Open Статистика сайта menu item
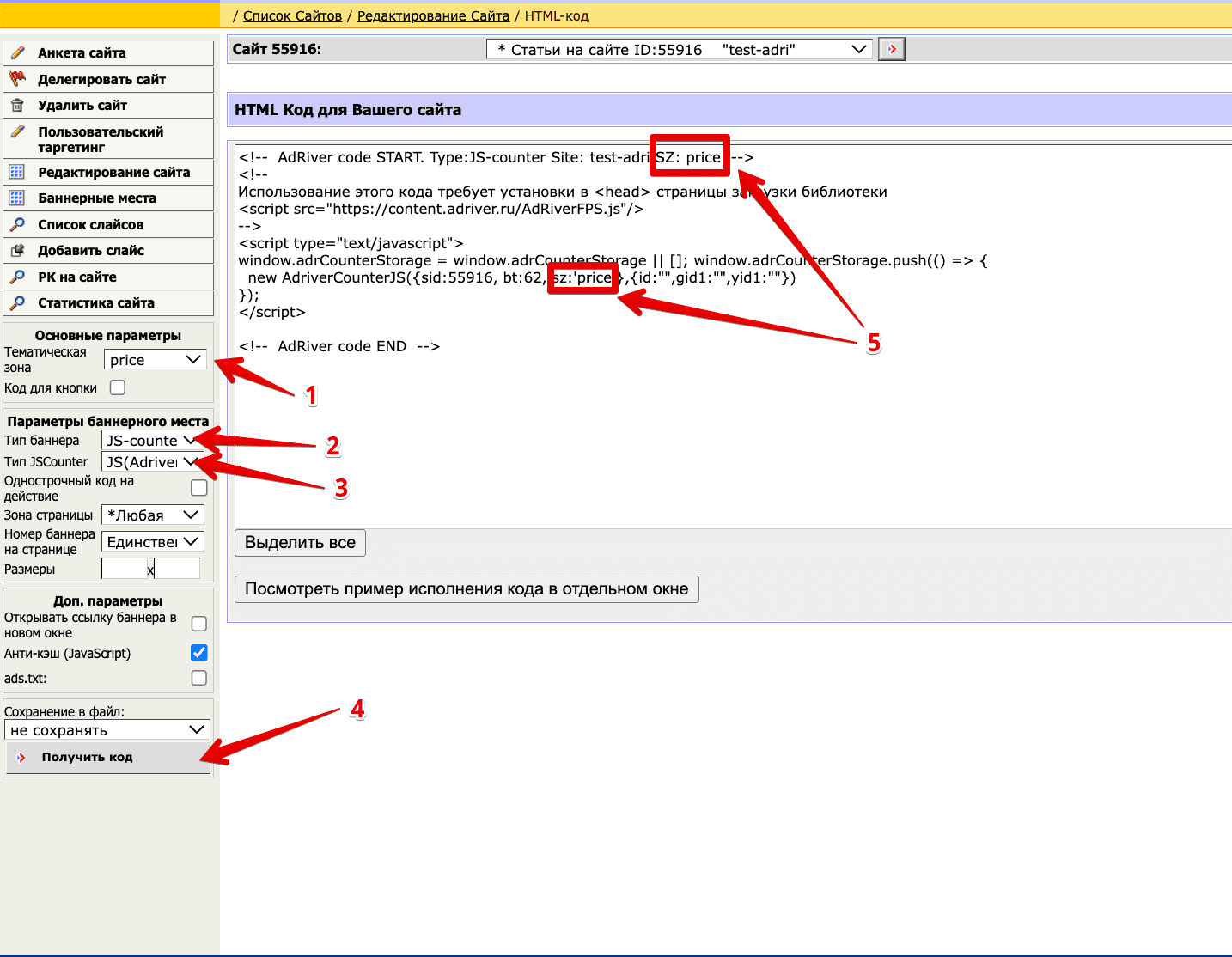This screenshot has height=957, width=1232. [x=108, y=302]
